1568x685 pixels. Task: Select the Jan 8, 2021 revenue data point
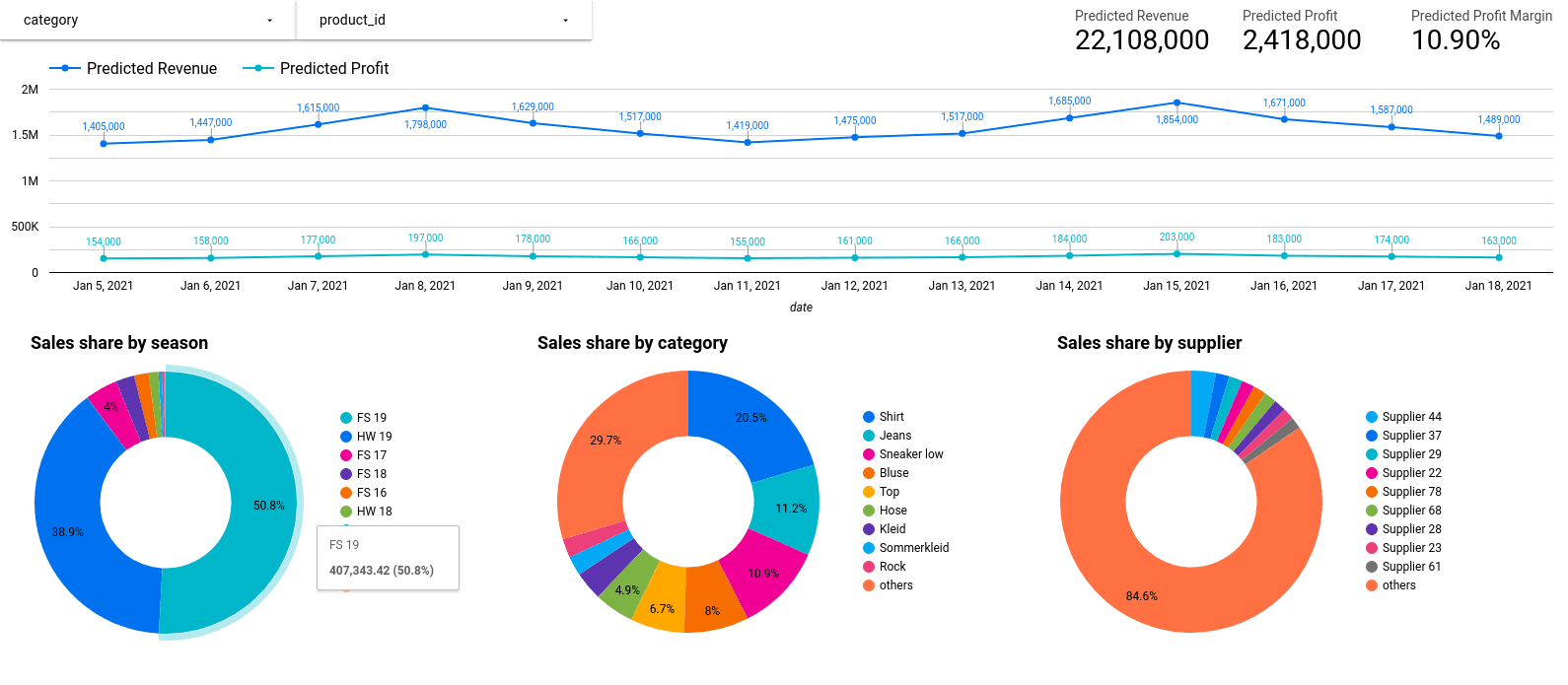point(425,107)
